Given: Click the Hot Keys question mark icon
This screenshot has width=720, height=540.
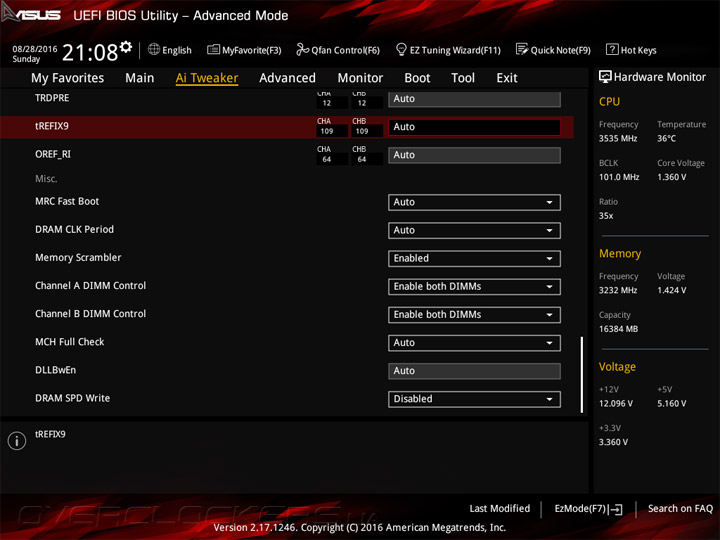Looking at the screenshot, I should pyautogui.click(x=612, y=49).
